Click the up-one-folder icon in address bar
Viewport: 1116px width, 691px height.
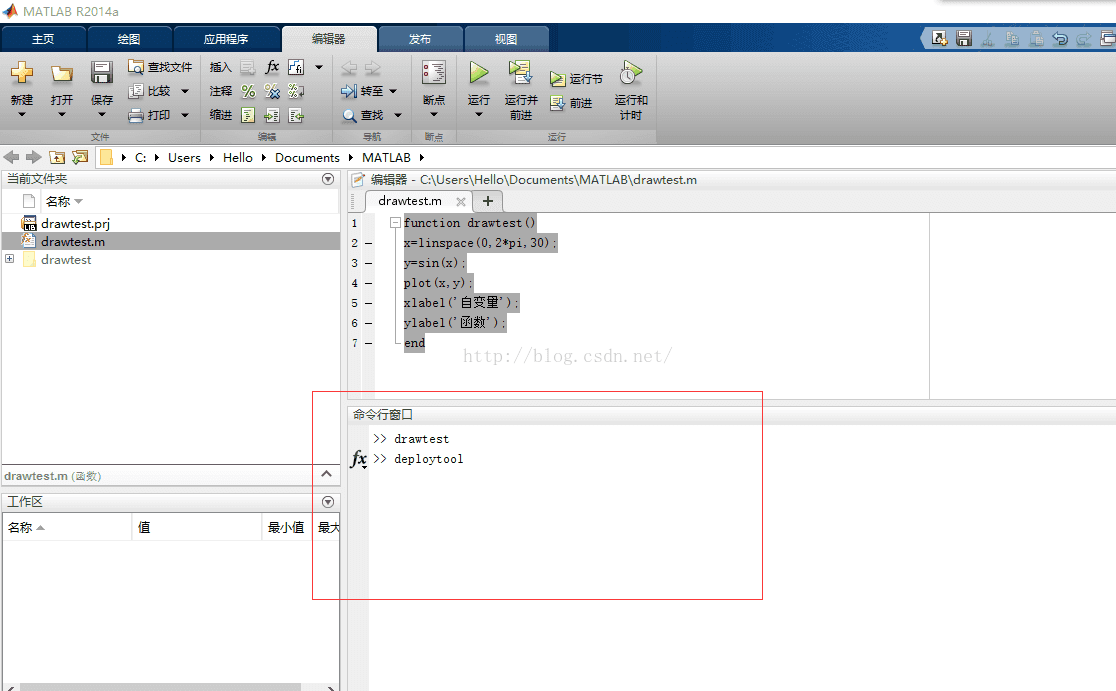(58, 157)
